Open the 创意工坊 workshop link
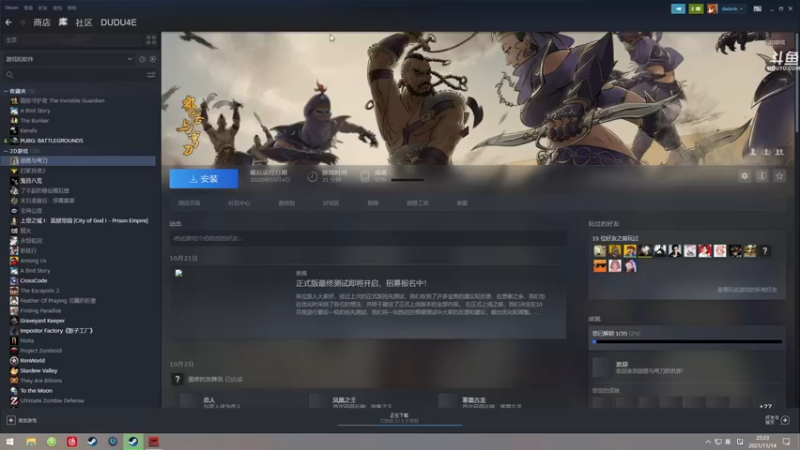Screen dimensions: 800x450 (x=417, y=203)
